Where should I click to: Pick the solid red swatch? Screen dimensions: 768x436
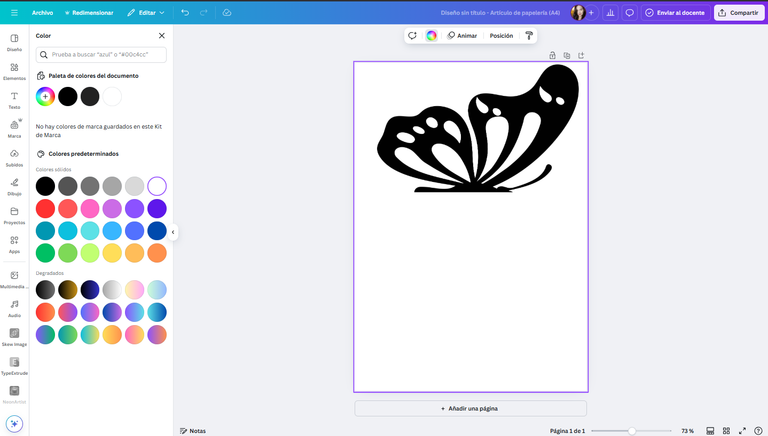pos(45,209)
